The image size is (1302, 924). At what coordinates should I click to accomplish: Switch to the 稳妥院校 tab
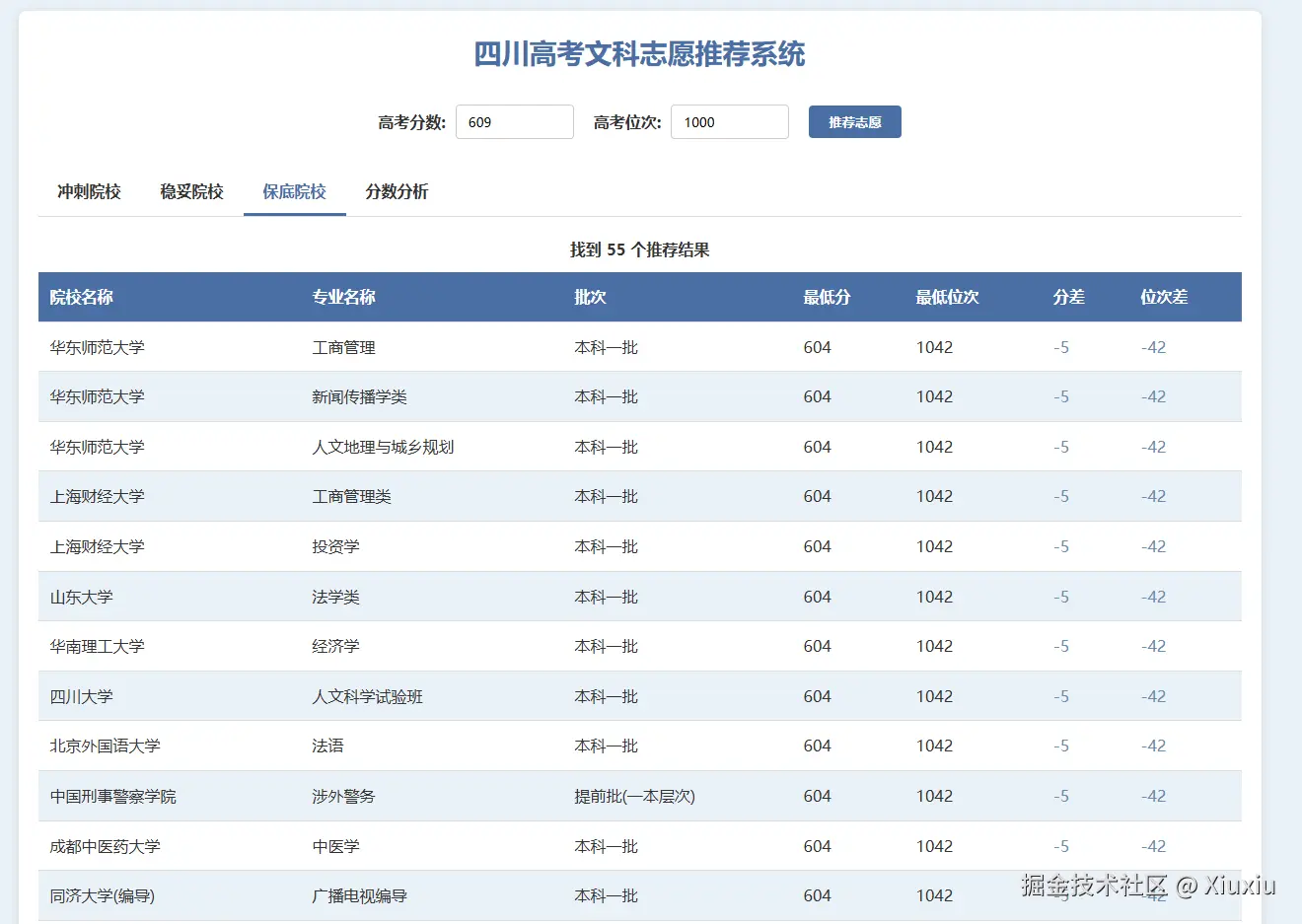point(192,191)
